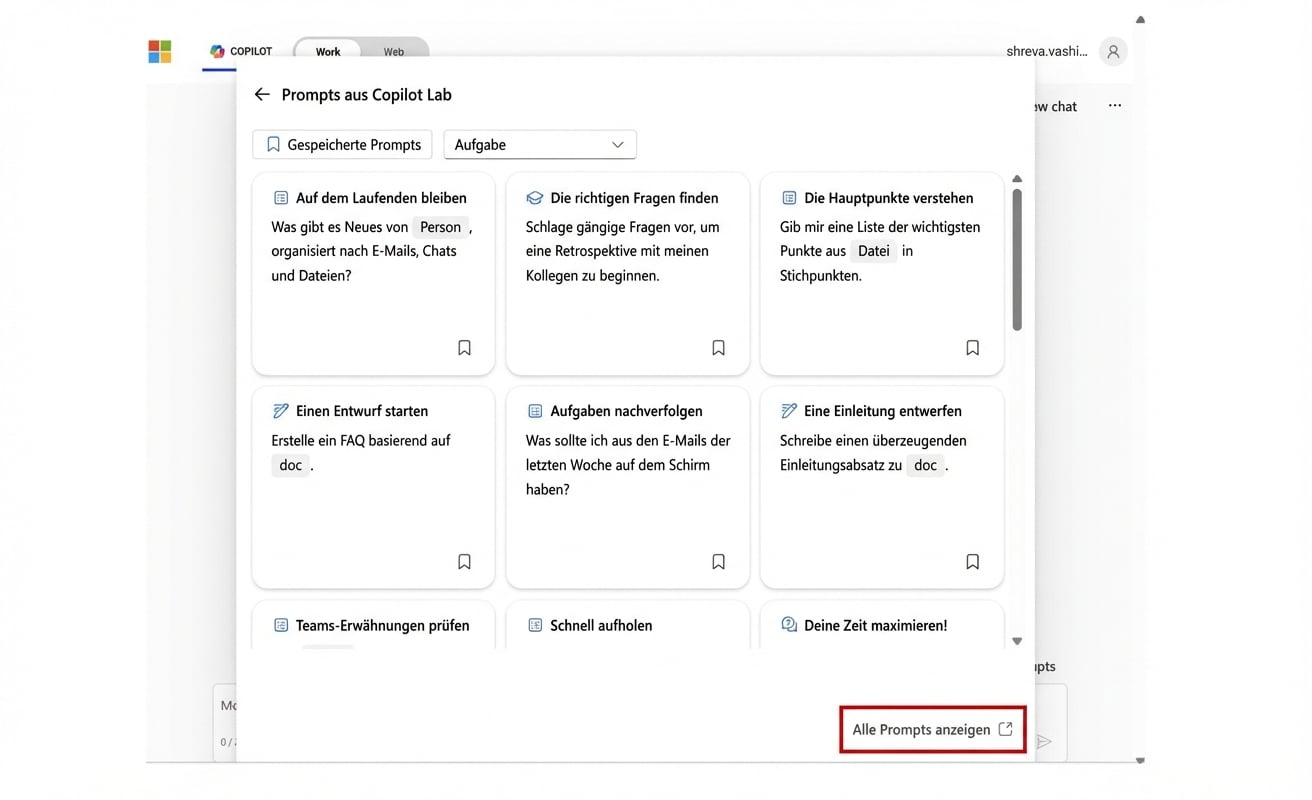Click the prompt list vertical scrollbar thumb
This screenshot has width=1312, height=800.
[1017, 260]
